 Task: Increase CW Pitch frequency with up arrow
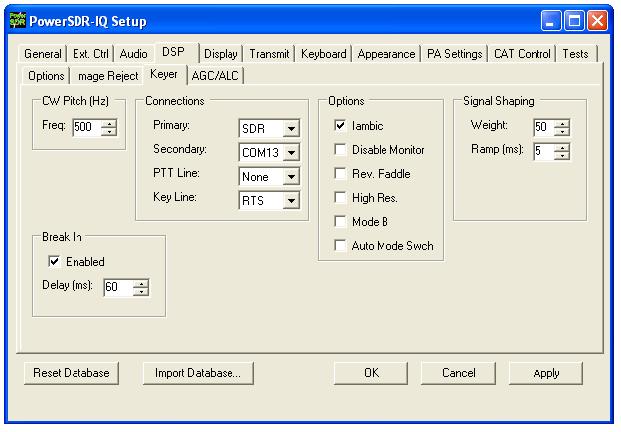109,123
